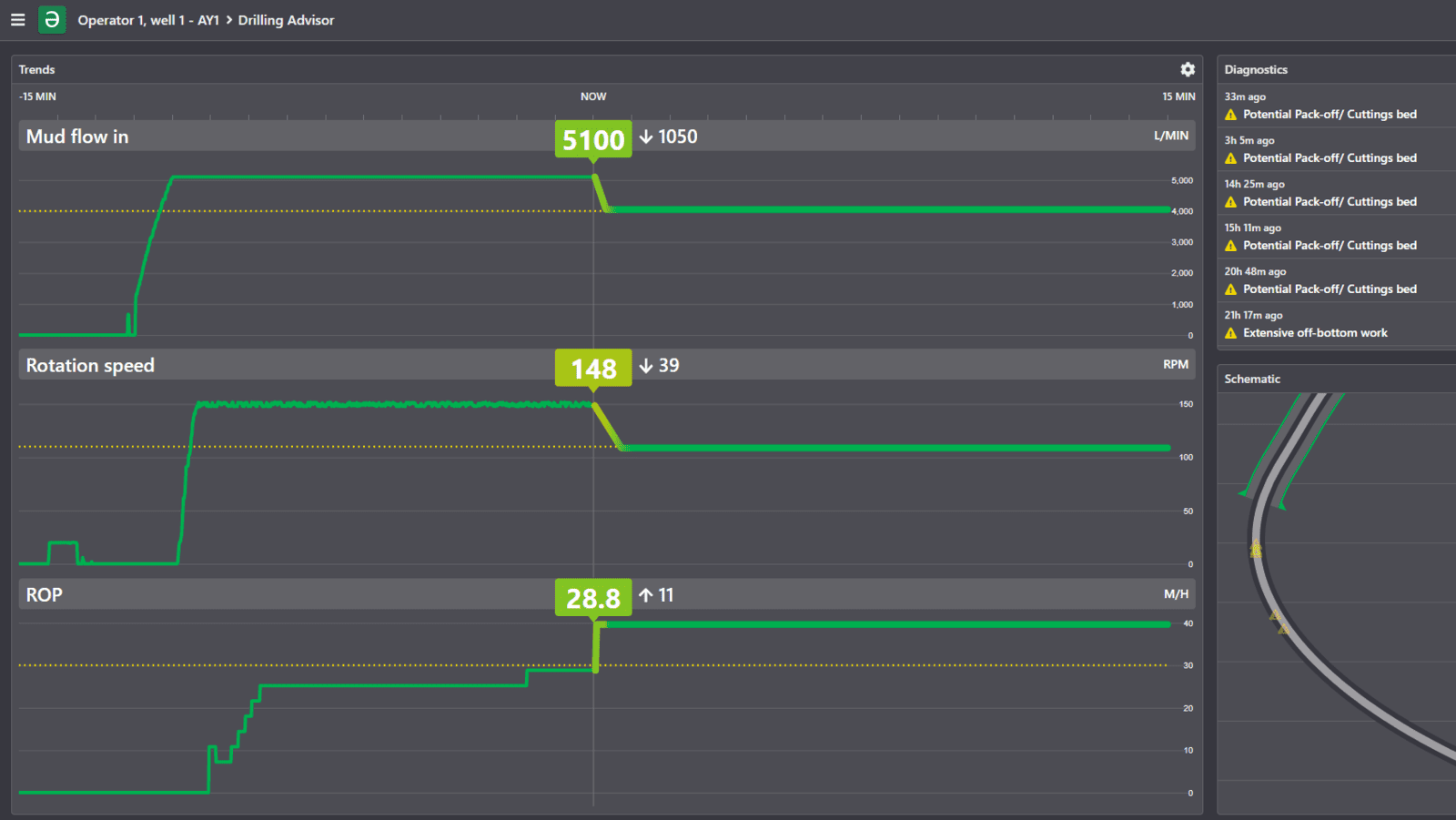1456x820 pixels.
Task: Click the breadcrumb chevron separator
Action: point(229,20)
